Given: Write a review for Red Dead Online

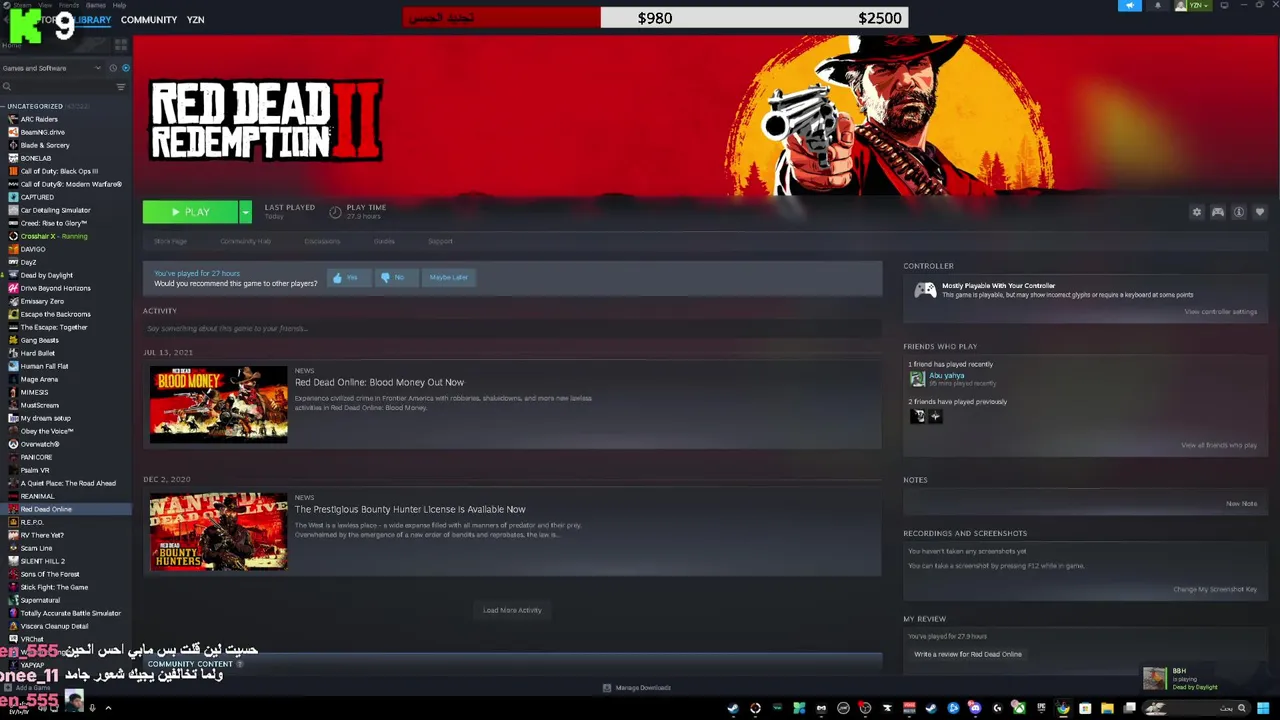Looking at the screenshot, I should tap(967, 654).
